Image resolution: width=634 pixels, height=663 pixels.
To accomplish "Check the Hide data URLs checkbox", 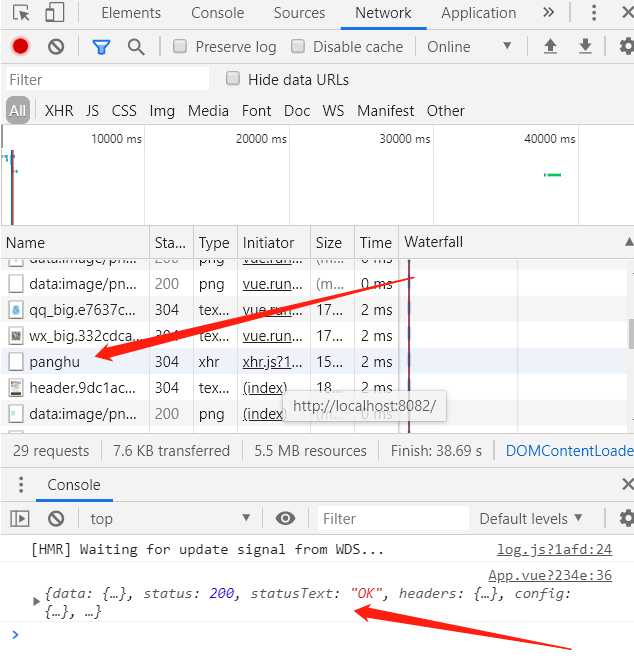I will [233, 78].
